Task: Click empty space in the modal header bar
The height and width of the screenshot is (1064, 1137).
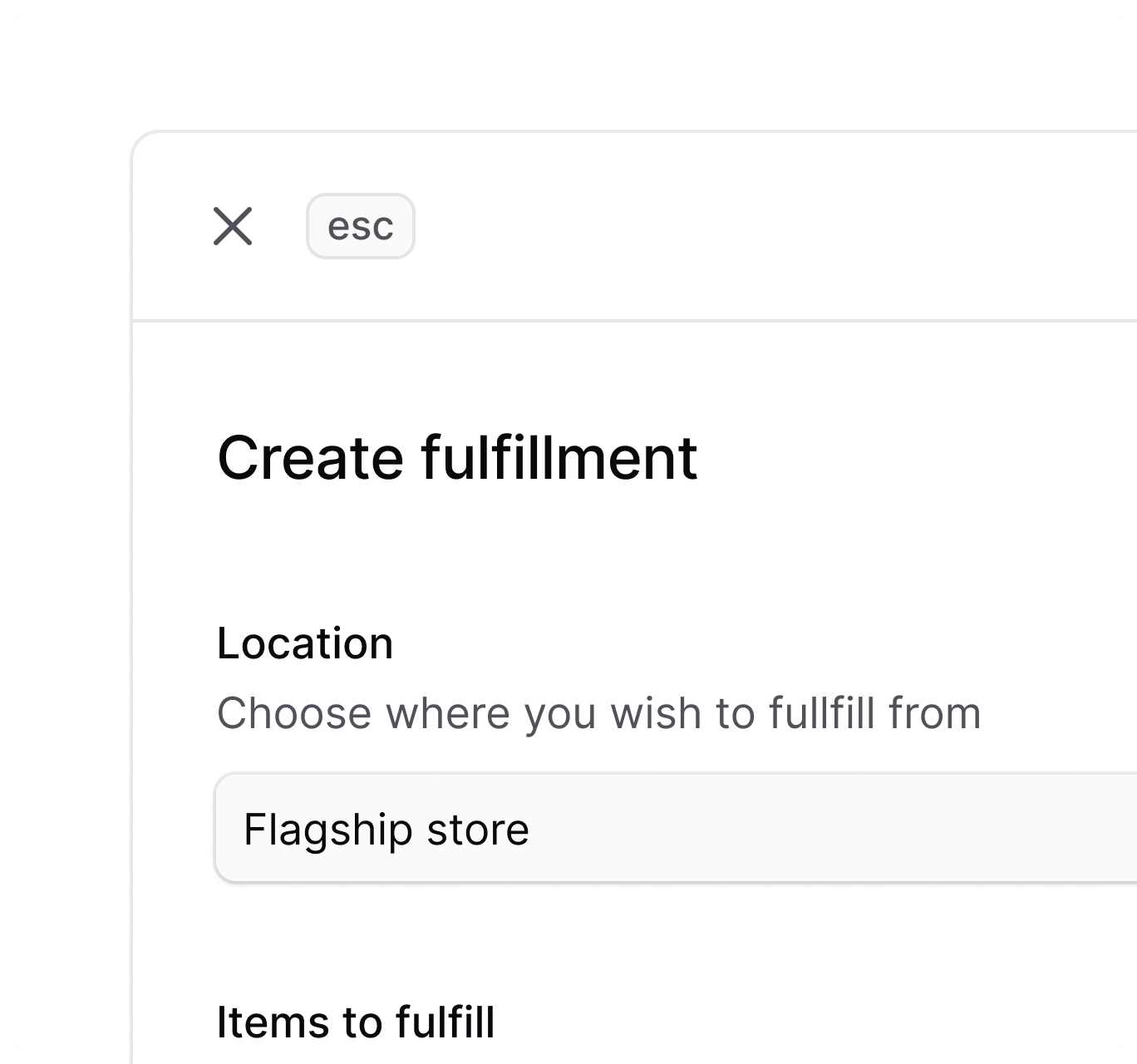Action: pyautogui.click(x=748, y=226)
